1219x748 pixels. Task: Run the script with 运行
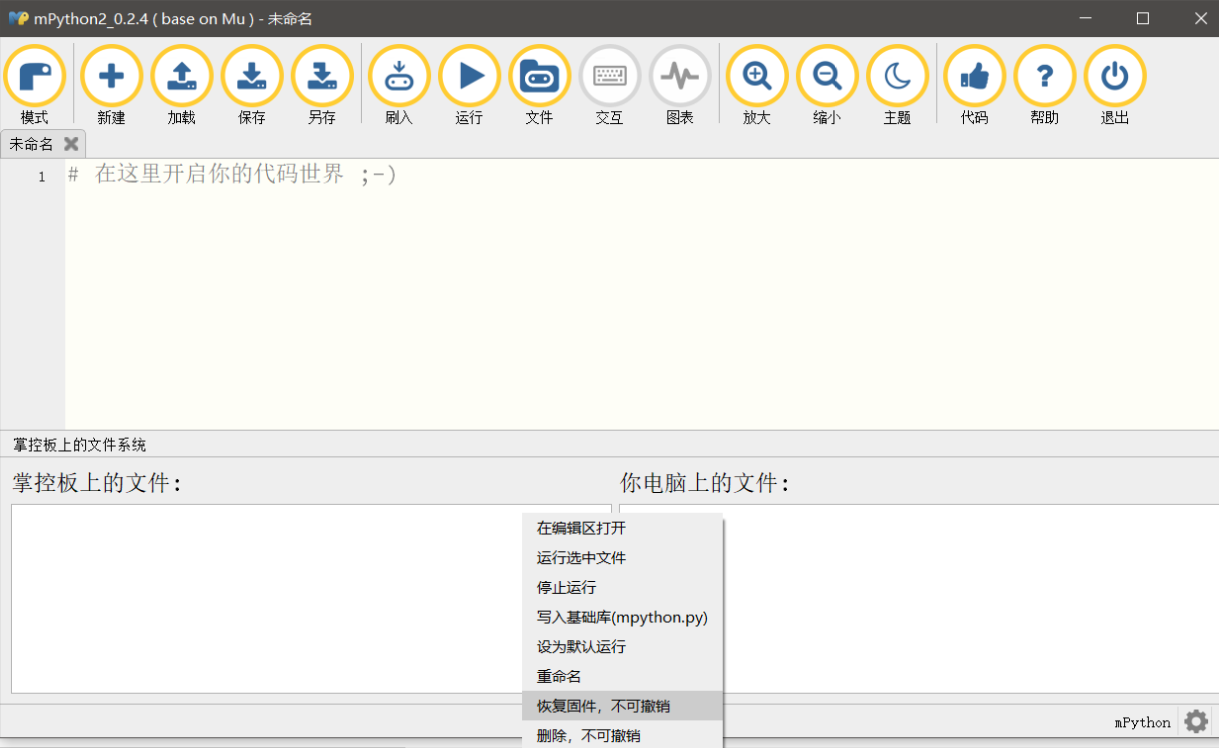click(x=469, y=85)
